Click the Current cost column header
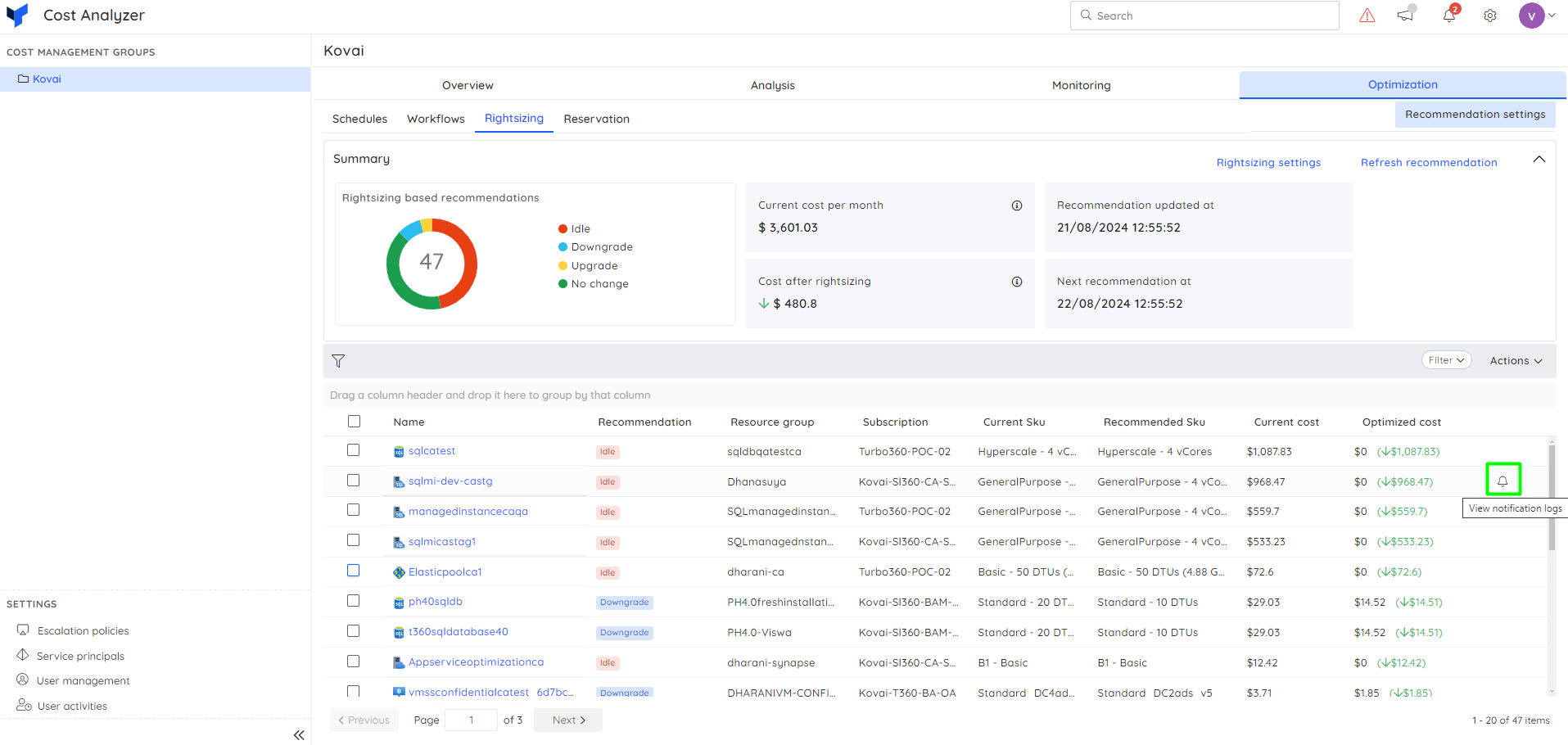The height and width of the screenshot is (745, 1568). click(x=1286, y=422)
